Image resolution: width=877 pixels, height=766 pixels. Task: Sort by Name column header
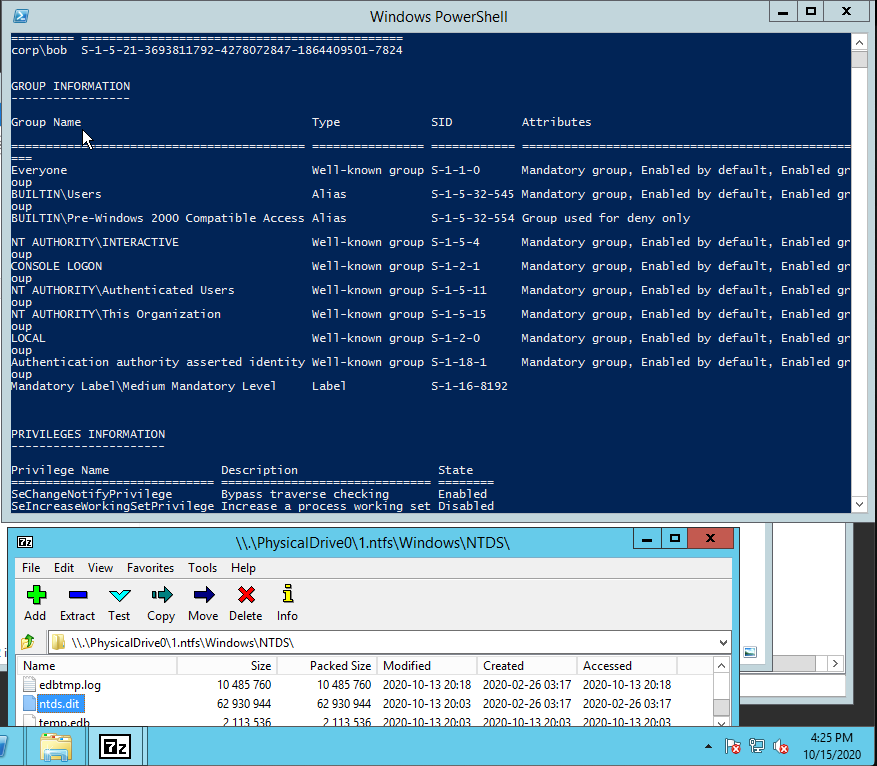coord(97,665)
